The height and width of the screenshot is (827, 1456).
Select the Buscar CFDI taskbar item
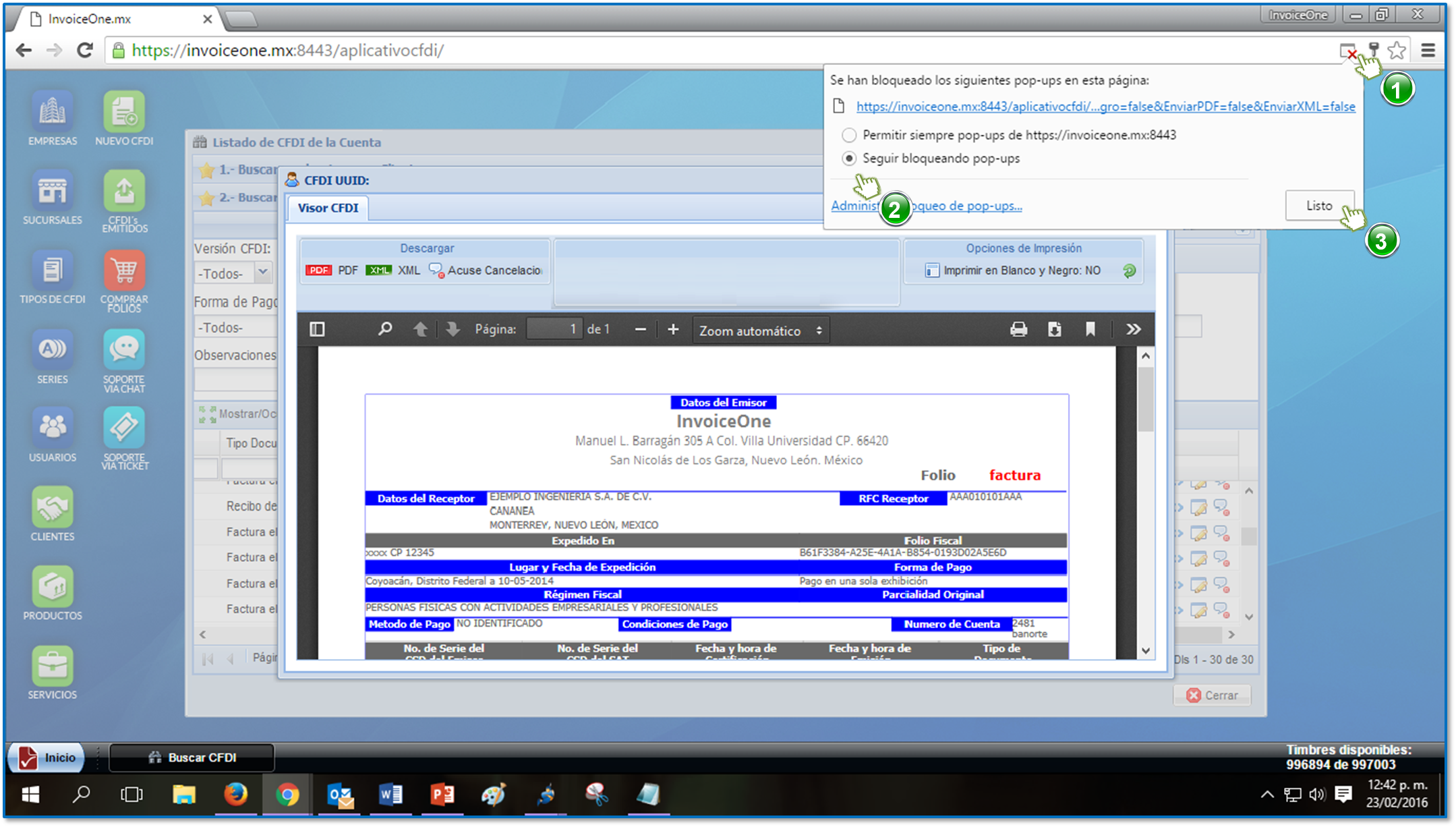pos(192,758)
